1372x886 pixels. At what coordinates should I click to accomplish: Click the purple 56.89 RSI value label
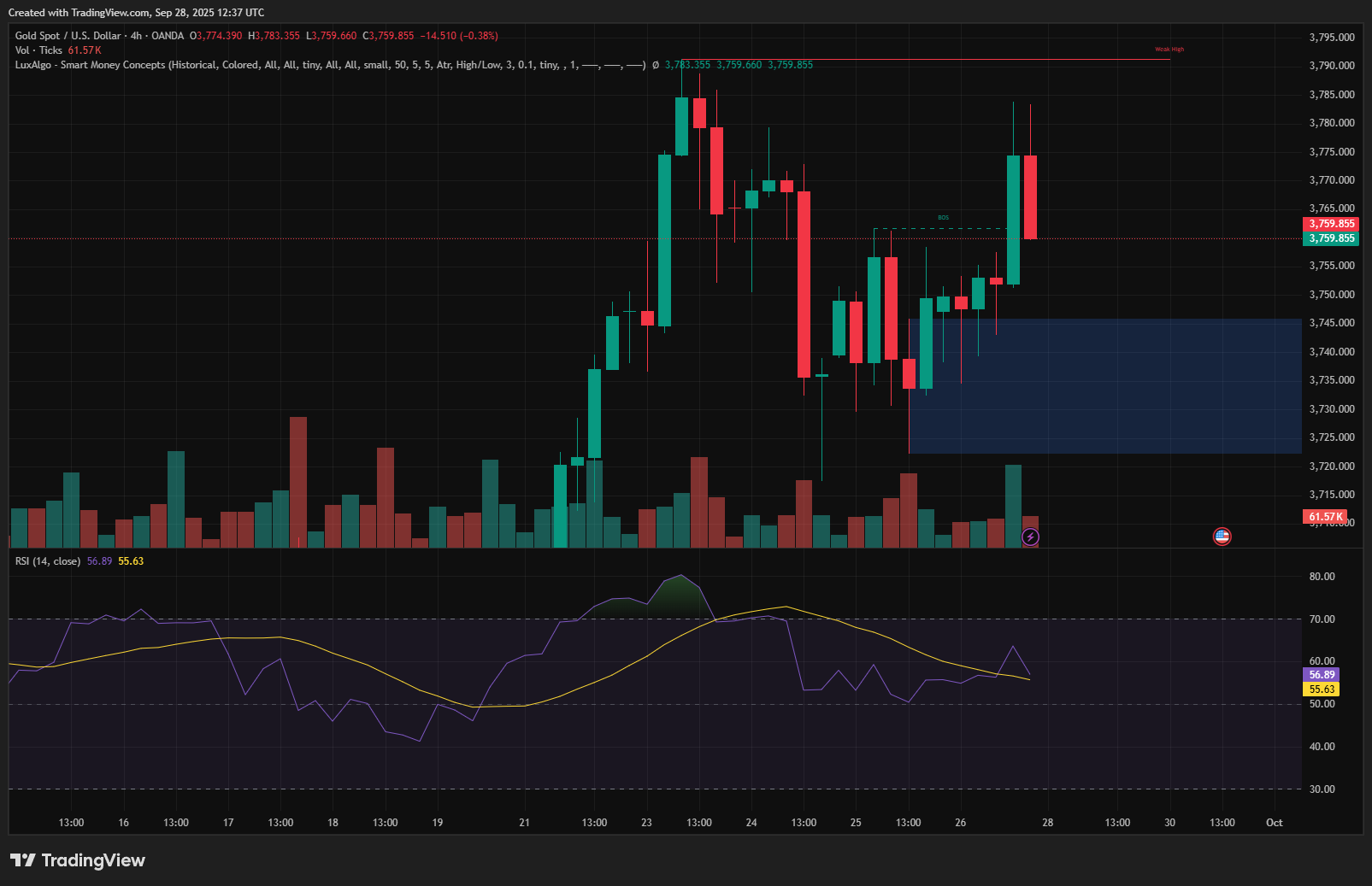tap(1322, 675)
